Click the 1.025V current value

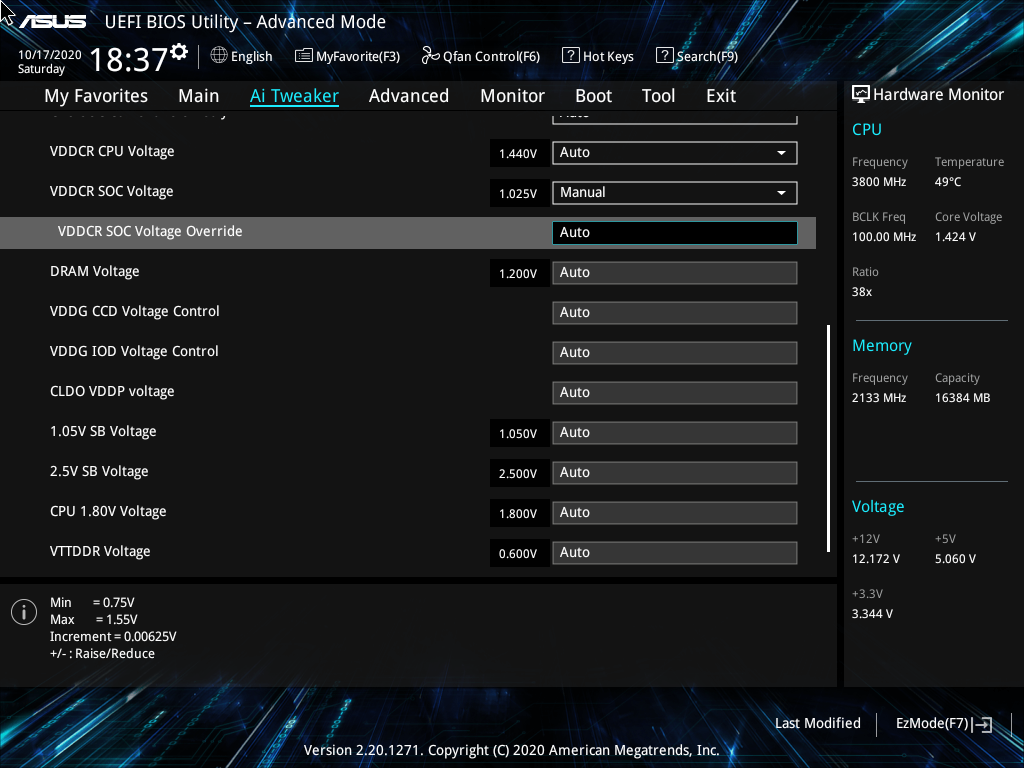point(519,193)
